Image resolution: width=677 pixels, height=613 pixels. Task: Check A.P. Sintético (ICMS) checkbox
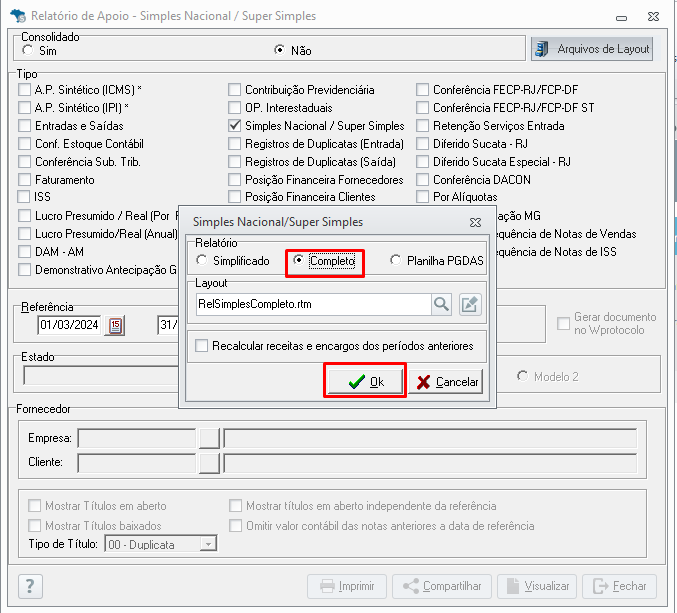(x=25, y=90)
